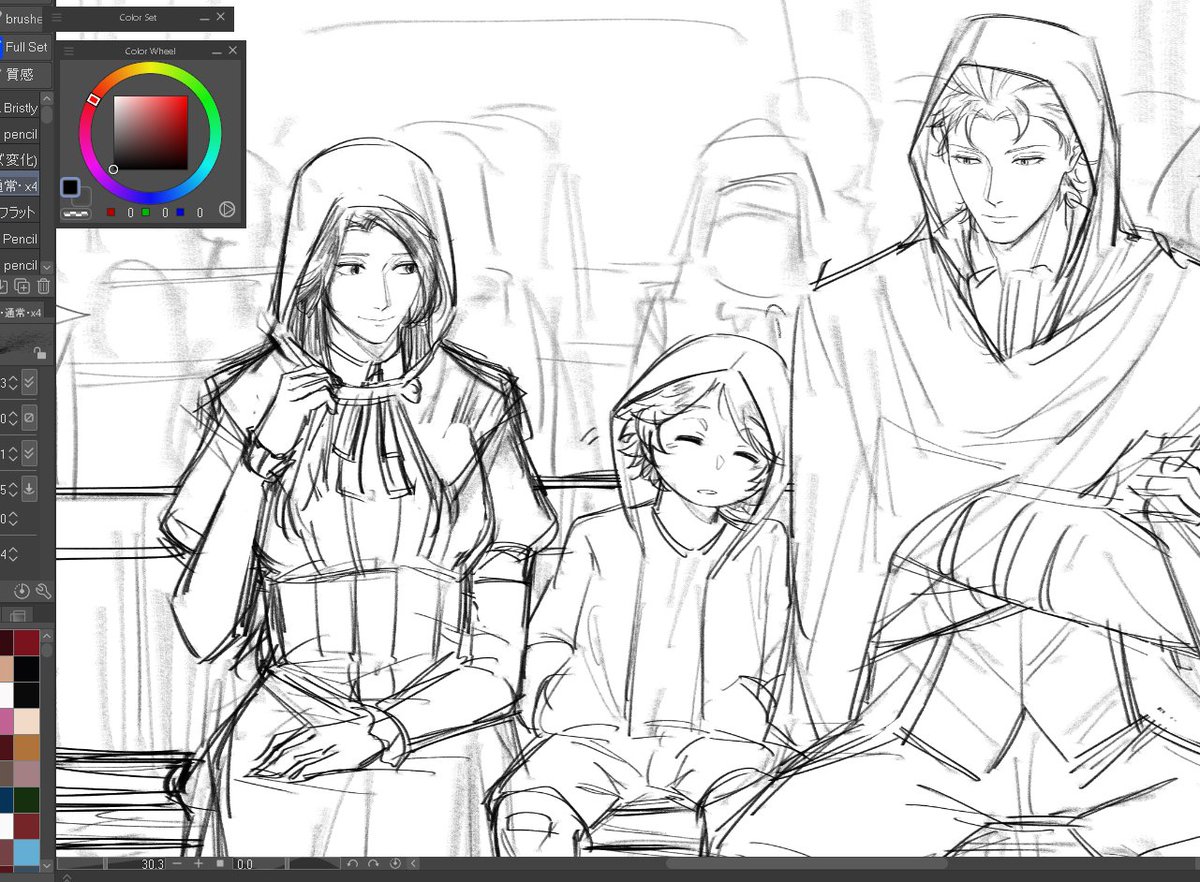This screenshot has width=1200, height=882.
Task: Select the sub drawing color swatch
Action: pyautogui.click(x=84, y=197)
